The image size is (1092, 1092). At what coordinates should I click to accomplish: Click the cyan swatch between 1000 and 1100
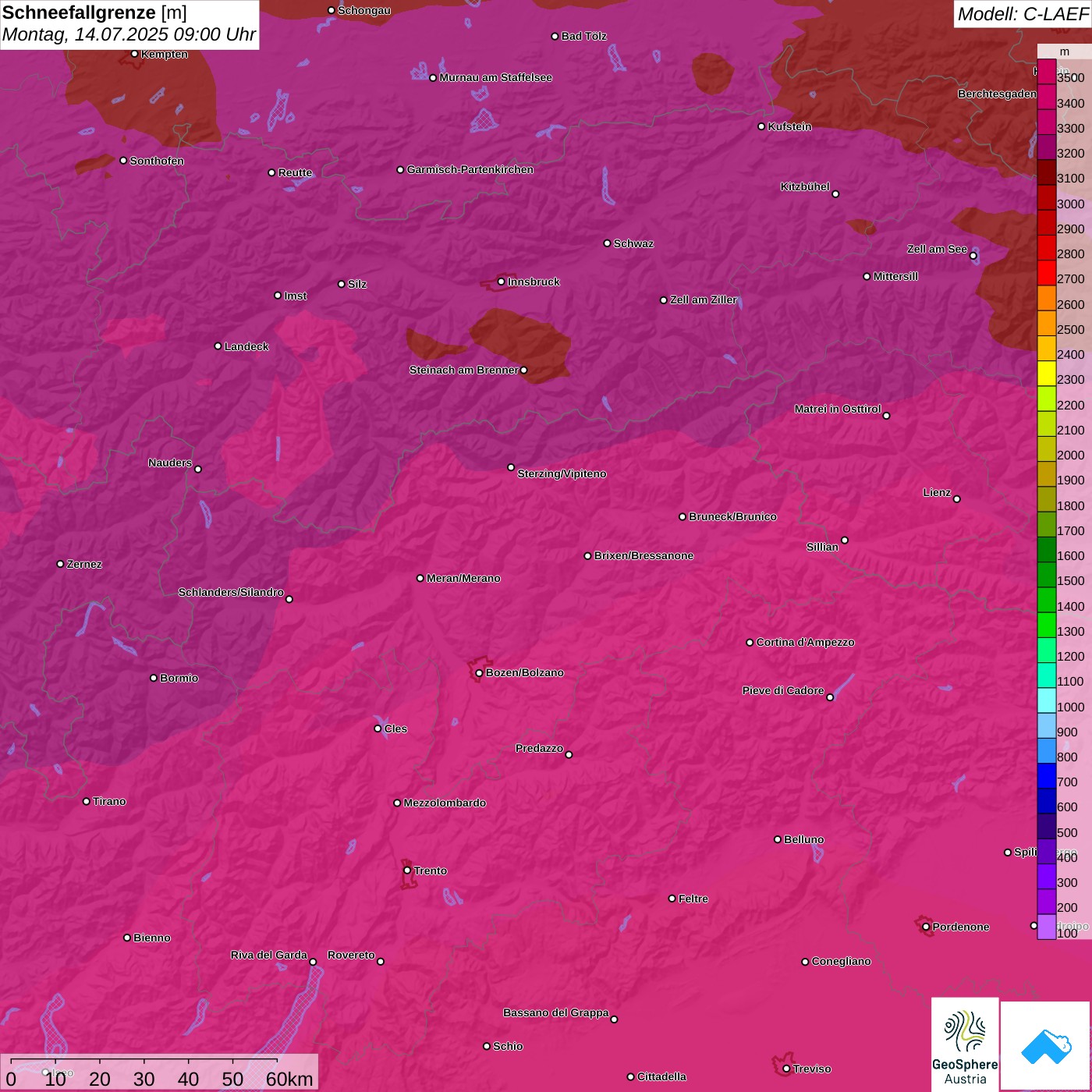(1046, 700)
